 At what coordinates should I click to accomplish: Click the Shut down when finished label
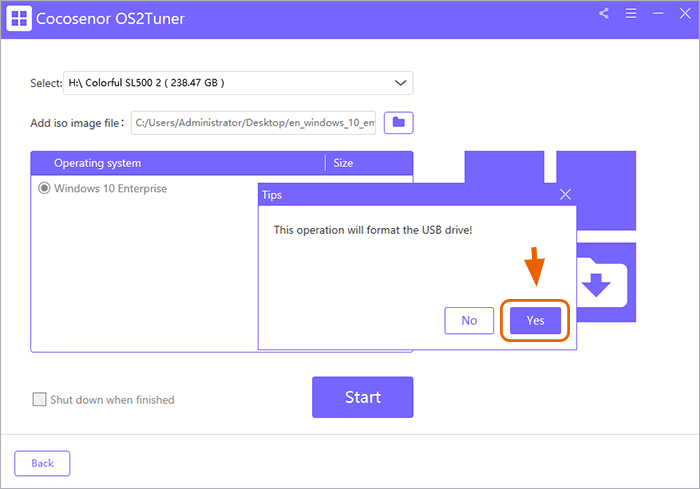click(112, 400)
